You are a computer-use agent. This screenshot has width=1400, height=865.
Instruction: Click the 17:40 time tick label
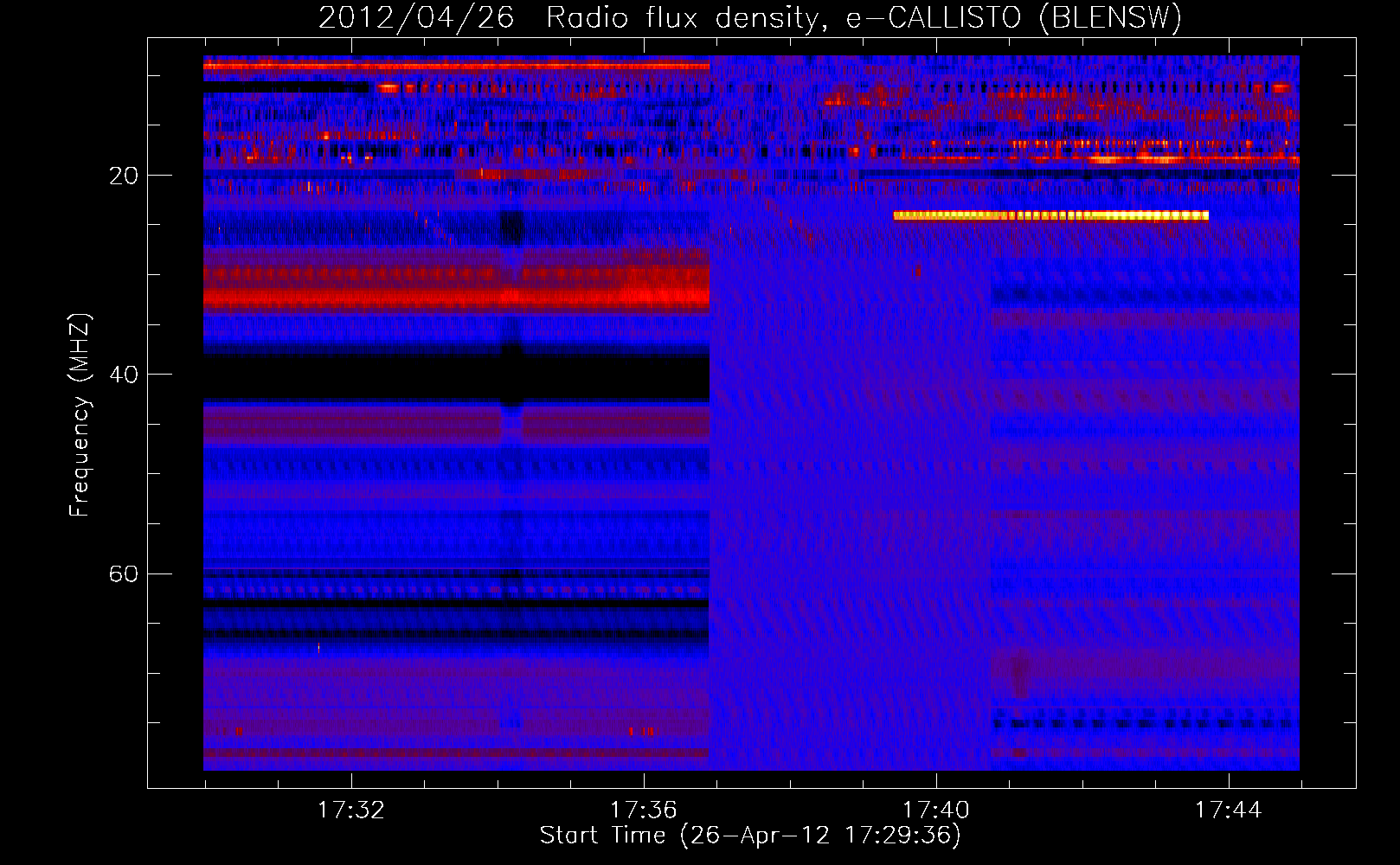coord(936,810)
